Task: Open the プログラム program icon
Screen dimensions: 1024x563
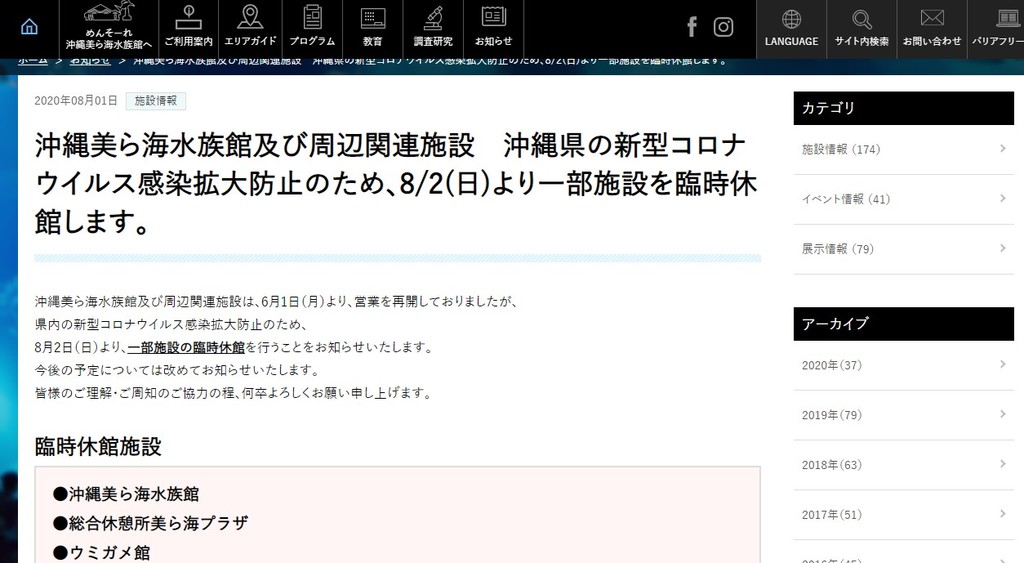Action: pyautogui.click(x=312, y=27)
